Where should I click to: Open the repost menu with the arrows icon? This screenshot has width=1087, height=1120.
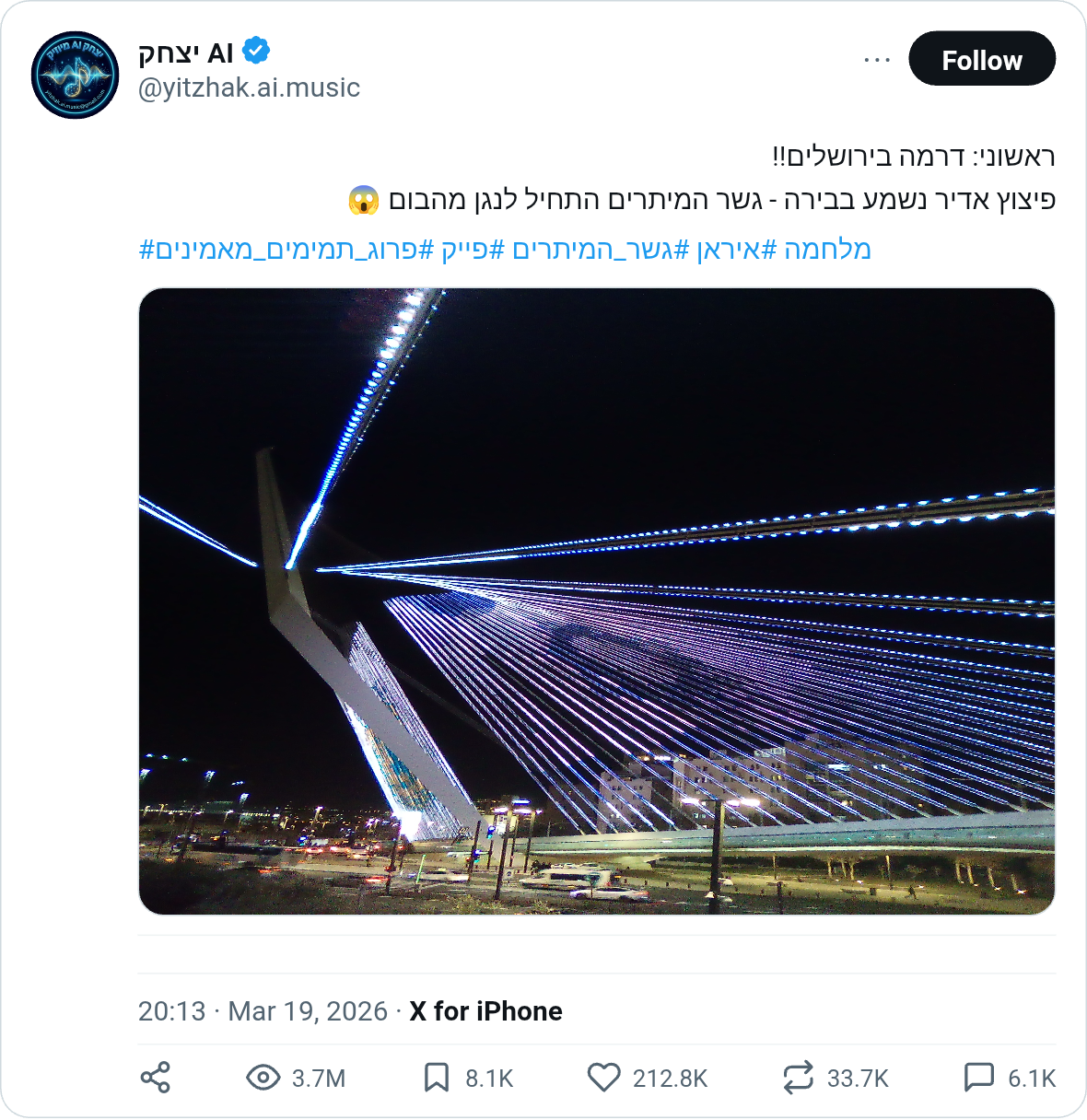798,1076
